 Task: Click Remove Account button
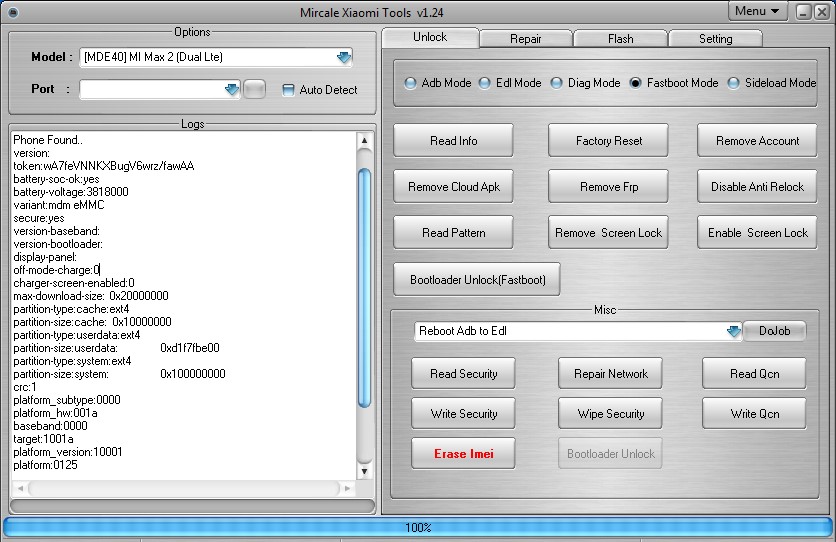coord(757,141)
